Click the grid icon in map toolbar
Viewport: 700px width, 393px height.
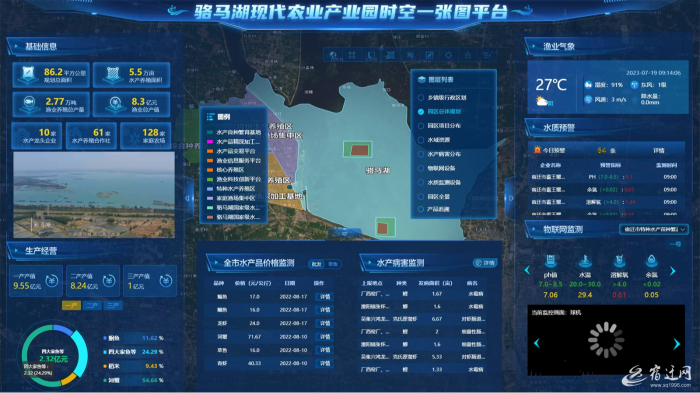[x=391, y=55]
